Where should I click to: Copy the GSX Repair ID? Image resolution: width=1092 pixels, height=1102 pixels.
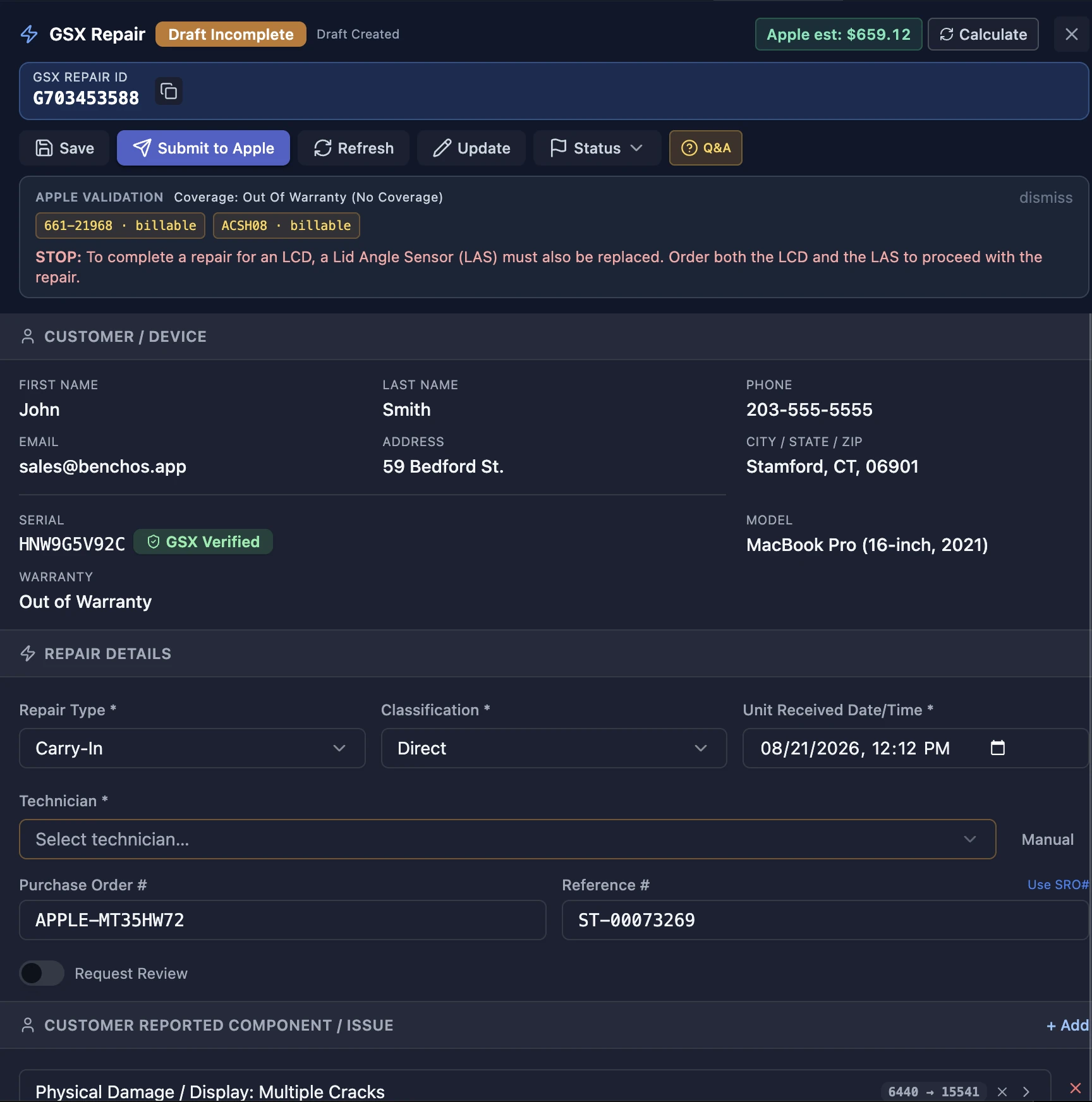[168, 91]
